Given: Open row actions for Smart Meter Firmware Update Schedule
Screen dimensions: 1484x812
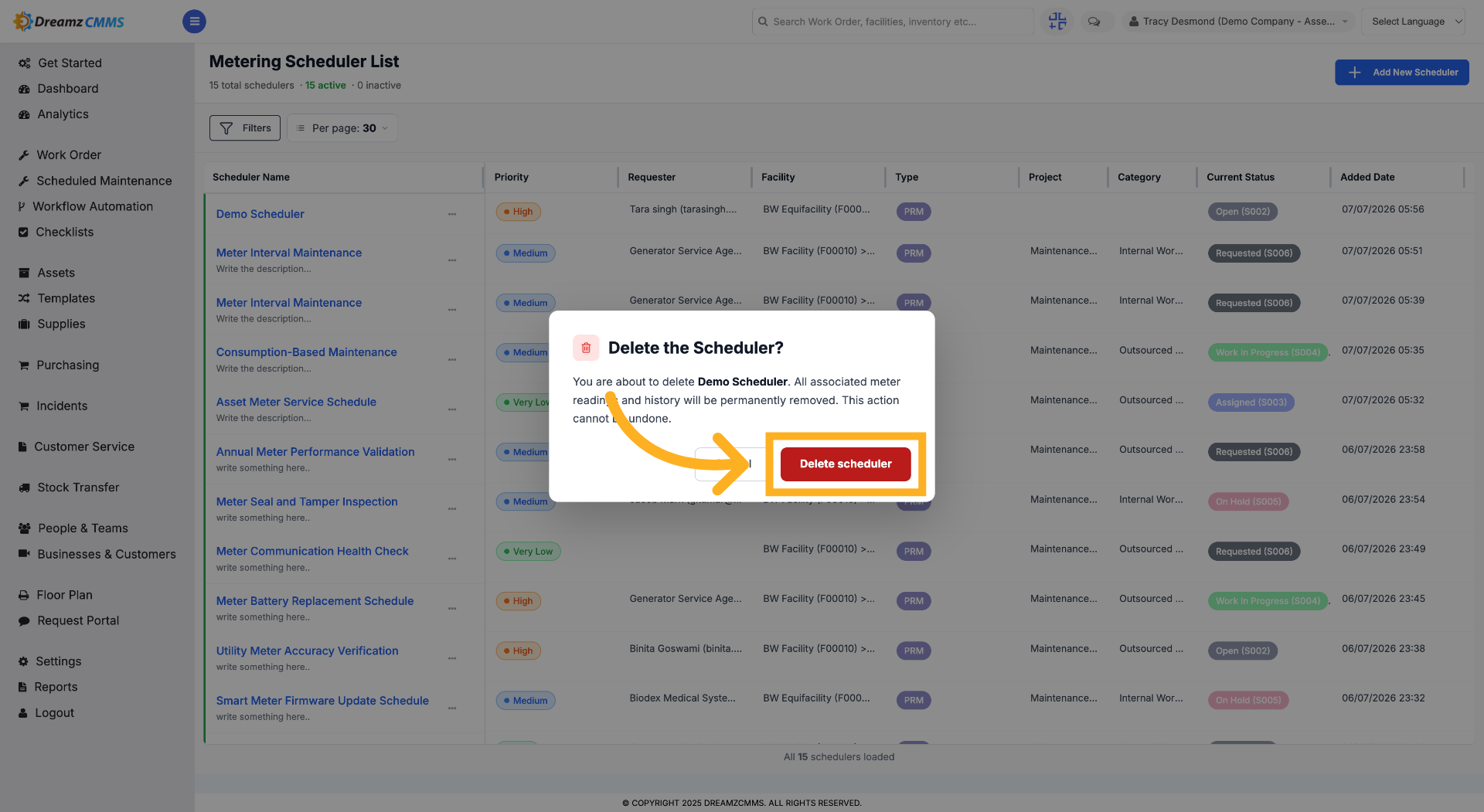Looking at the screenshot, I should click(x=452, y=708).
